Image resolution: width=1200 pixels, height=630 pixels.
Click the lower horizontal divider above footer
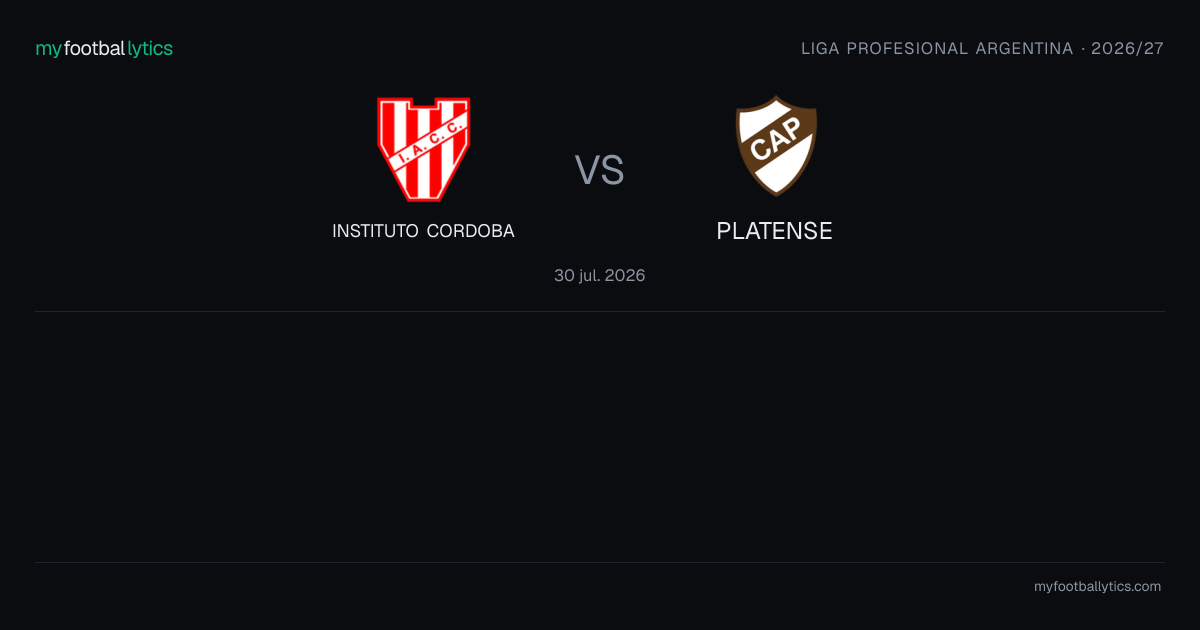[x=600, y=562]
